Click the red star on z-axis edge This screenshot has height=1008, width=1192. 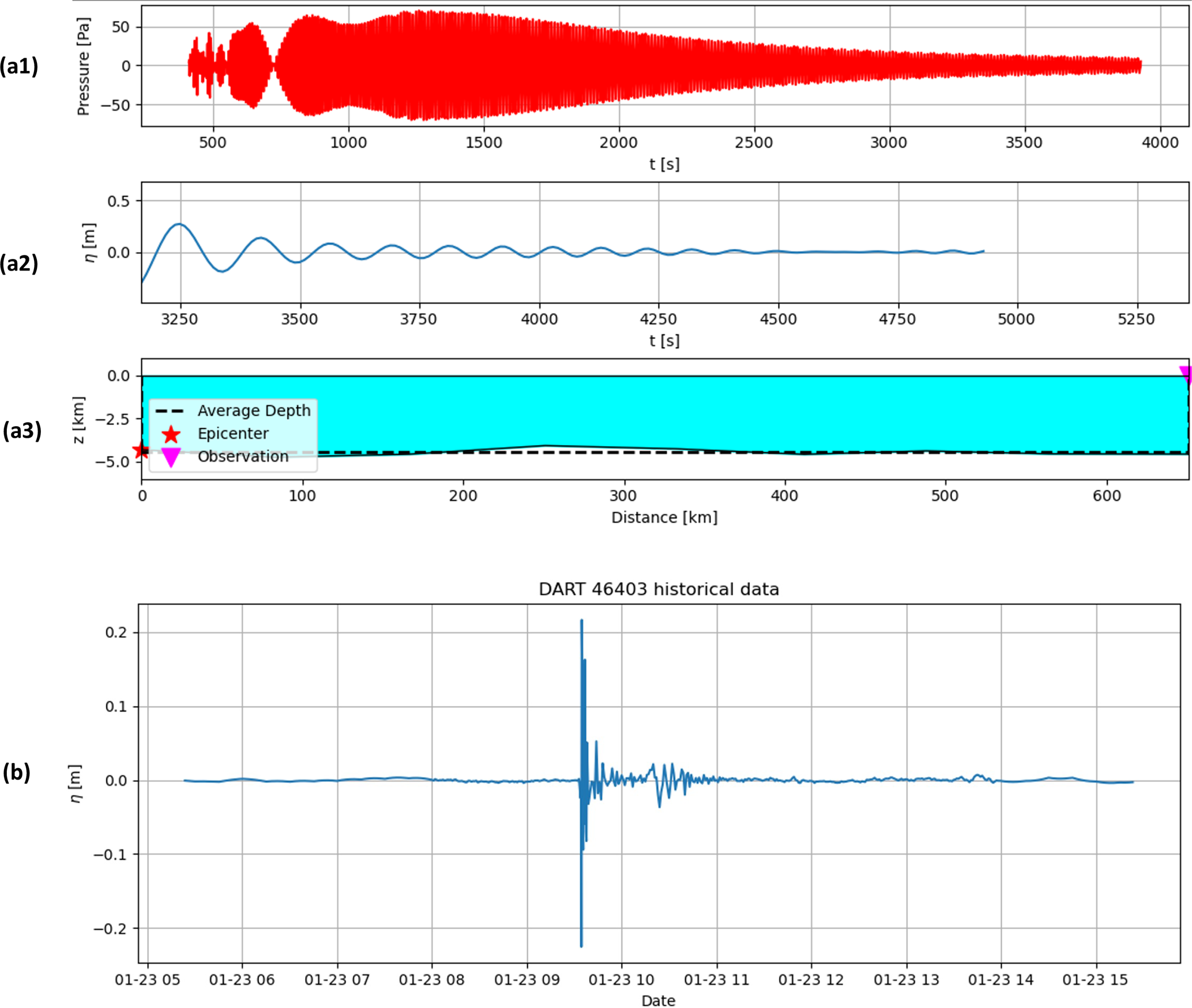click(140, 450)
